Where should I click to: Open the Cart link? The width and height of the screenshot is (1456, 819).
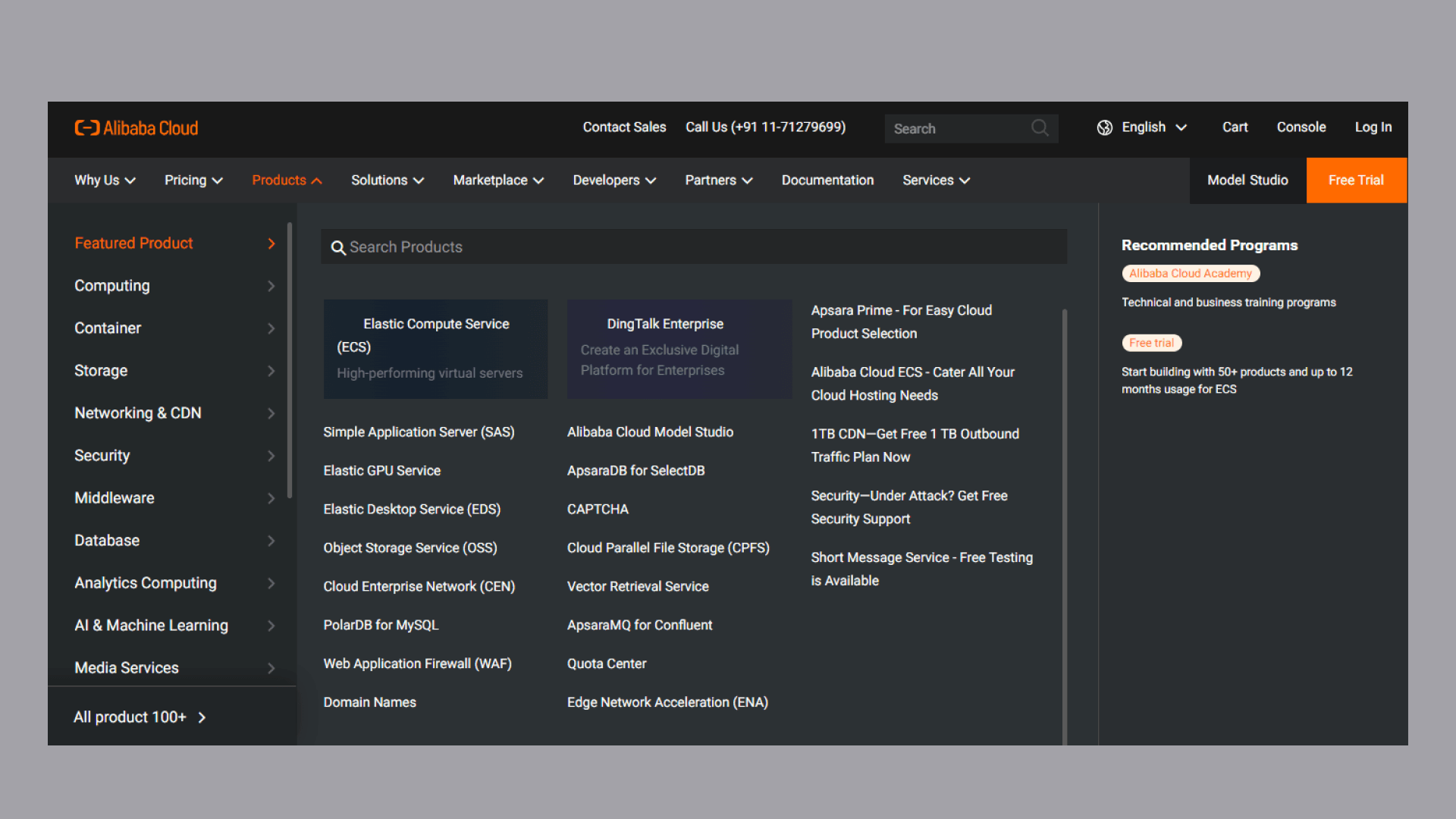click(1235, 127)
